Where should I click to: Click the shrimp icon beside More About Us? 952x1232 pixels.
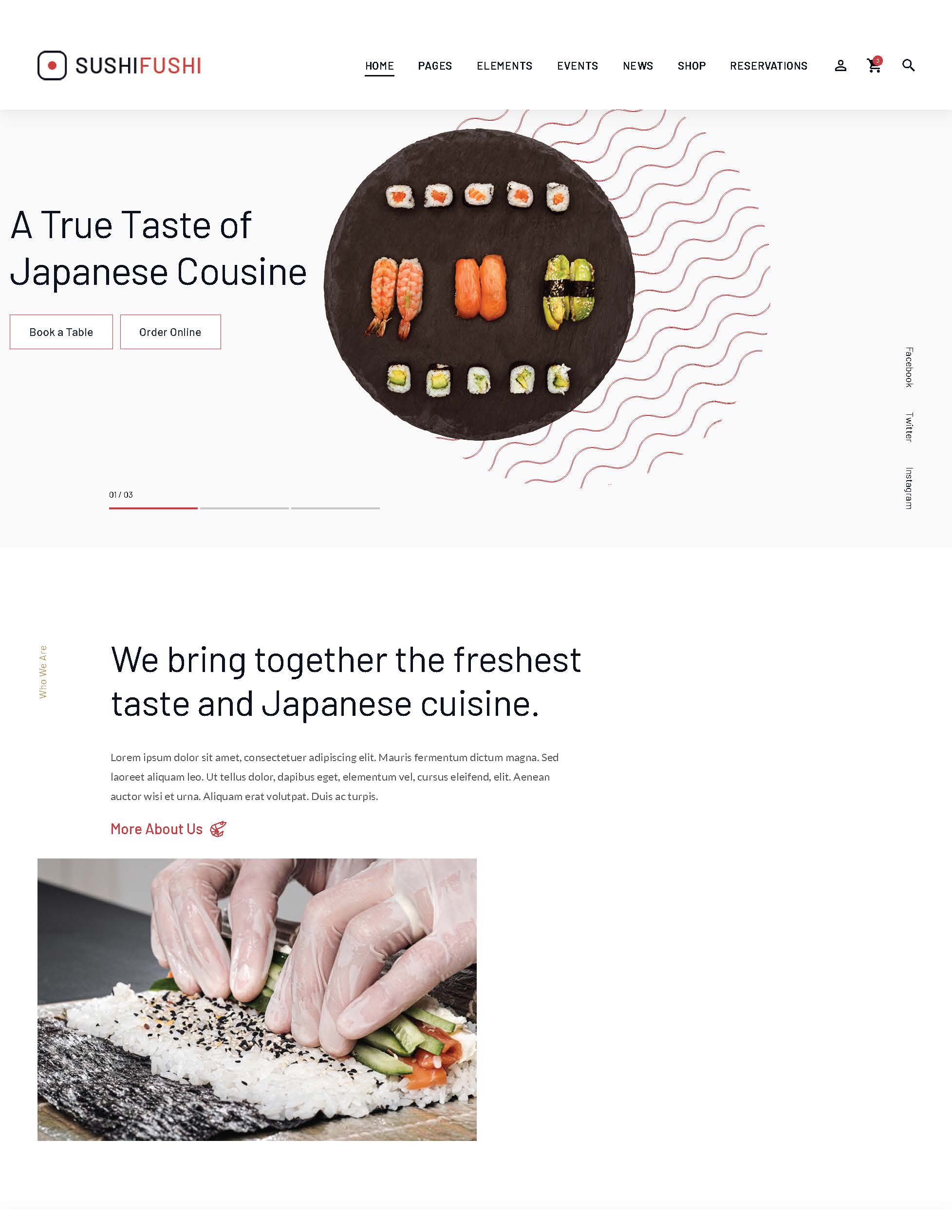click(218, 829)
